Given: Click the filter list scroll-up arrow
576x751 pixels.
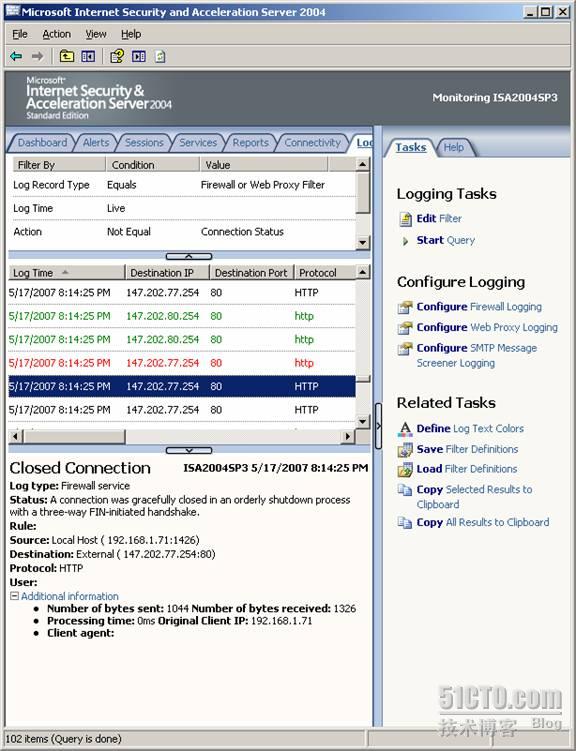Looking at the screenshot, I should [x=363, y=165].
